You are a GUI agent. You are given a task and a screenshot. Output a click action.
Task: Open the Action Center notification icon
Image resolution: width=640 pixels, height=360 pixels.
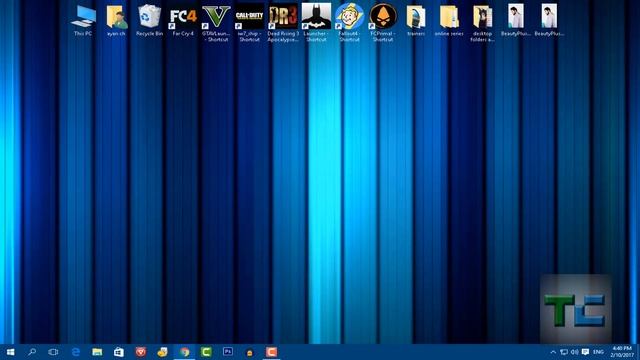click(585, 352)
